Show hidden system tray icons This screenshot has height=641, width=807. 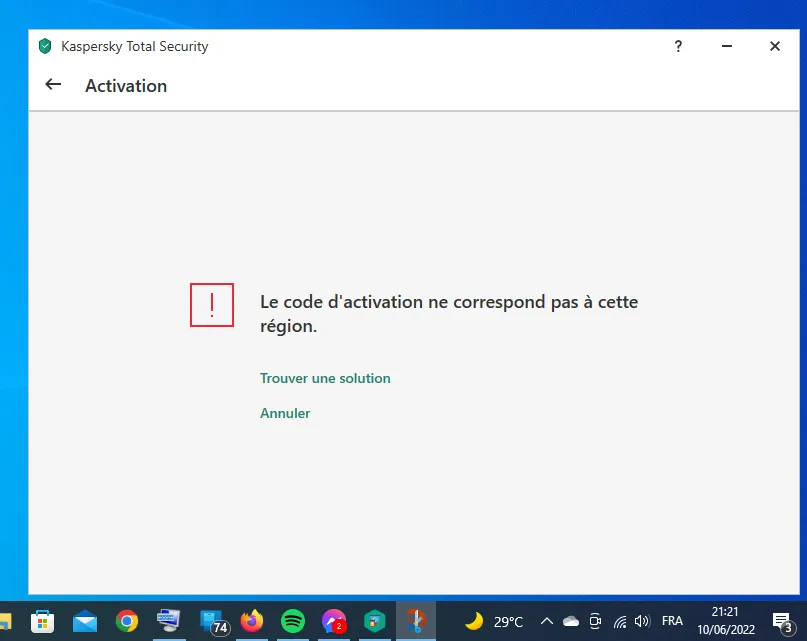point(547,621)
